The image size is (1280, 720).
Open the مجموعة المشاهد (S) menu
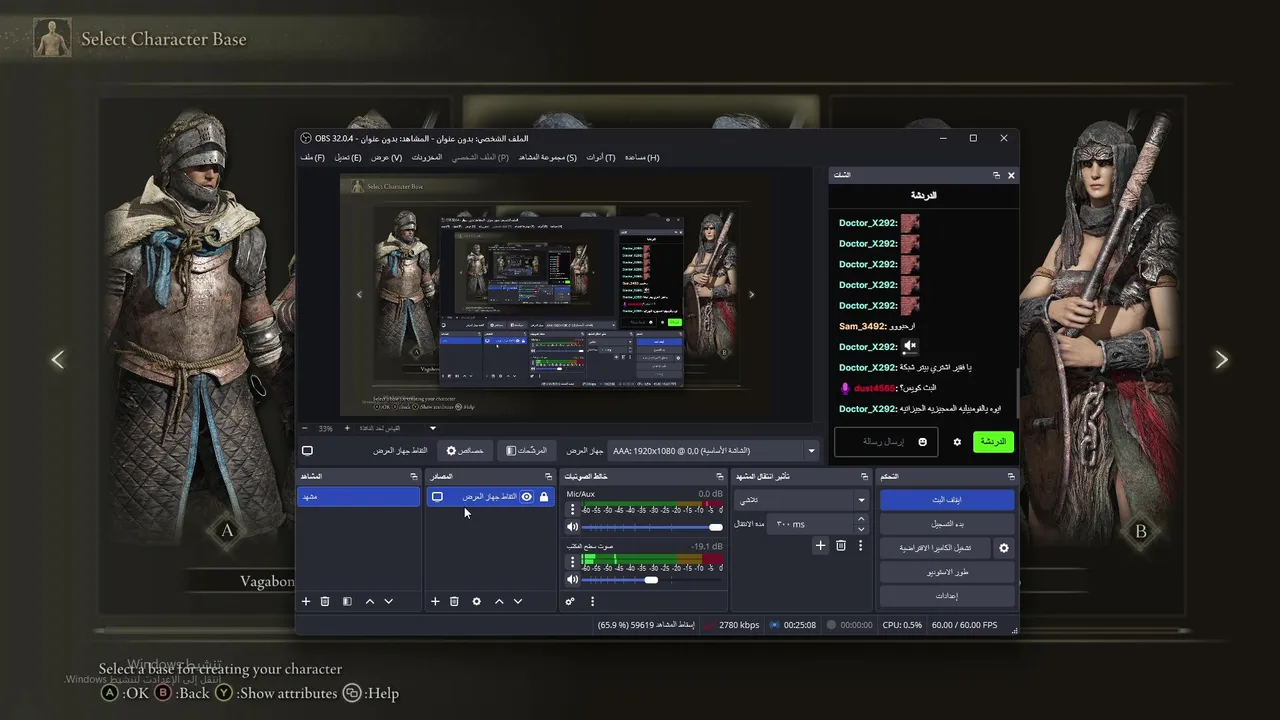coord(547,157)
